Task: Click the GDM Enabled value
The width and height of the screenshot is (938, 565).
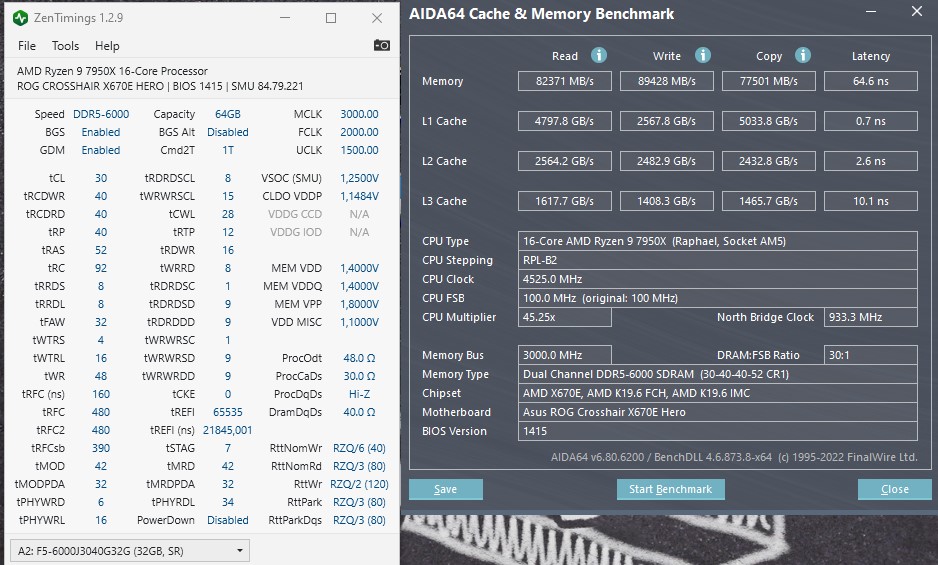Action: pos(101,150)
